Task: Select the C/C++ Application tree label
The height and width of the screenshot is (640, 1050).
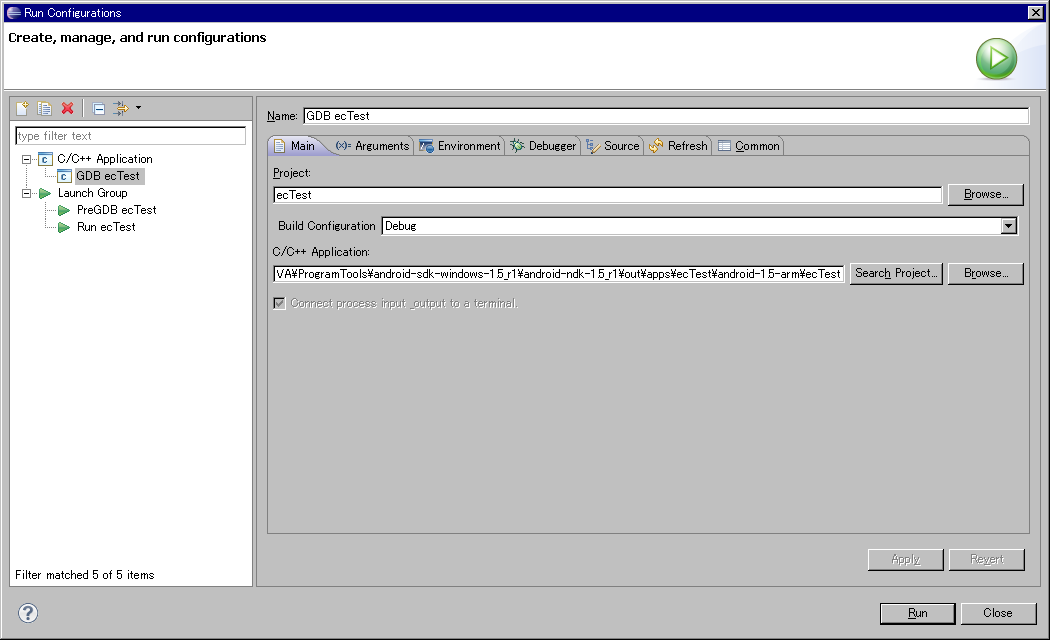Action: pos(104,159)
